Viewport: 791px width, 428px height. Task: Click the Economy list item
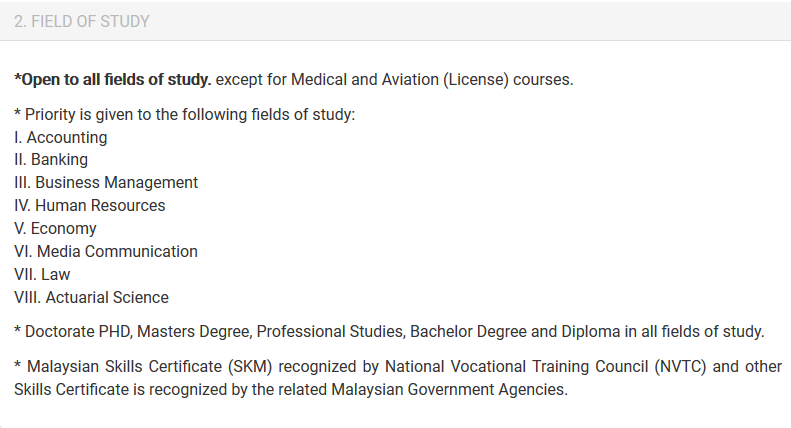tap(55, 229)
